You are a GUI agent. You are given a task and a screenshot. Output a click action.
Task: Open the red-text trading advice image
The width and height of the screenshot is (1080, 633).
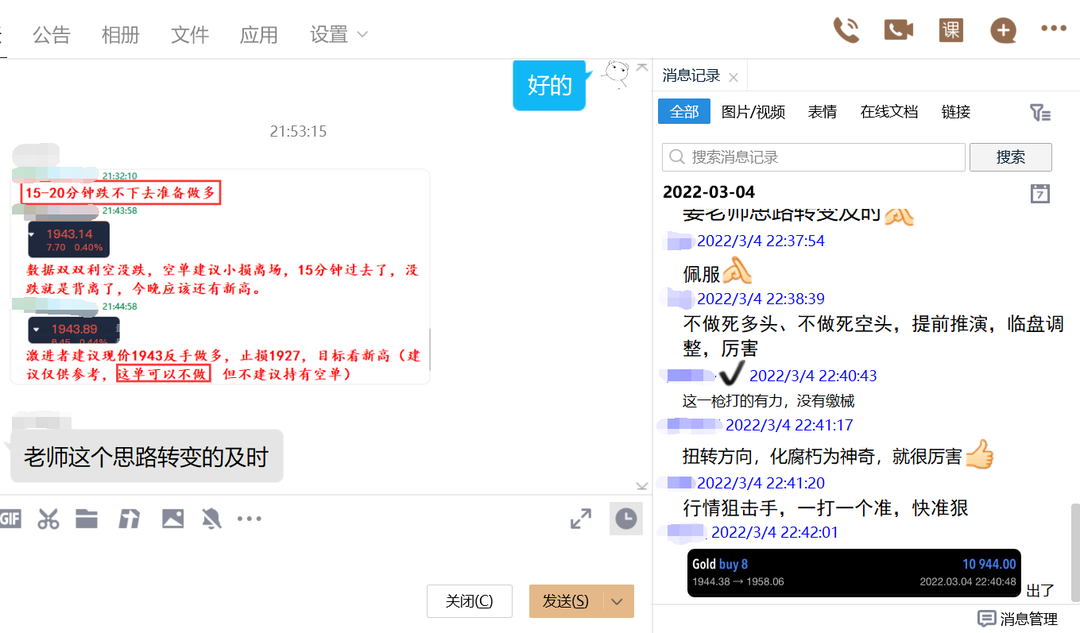[x=220, y=276]
